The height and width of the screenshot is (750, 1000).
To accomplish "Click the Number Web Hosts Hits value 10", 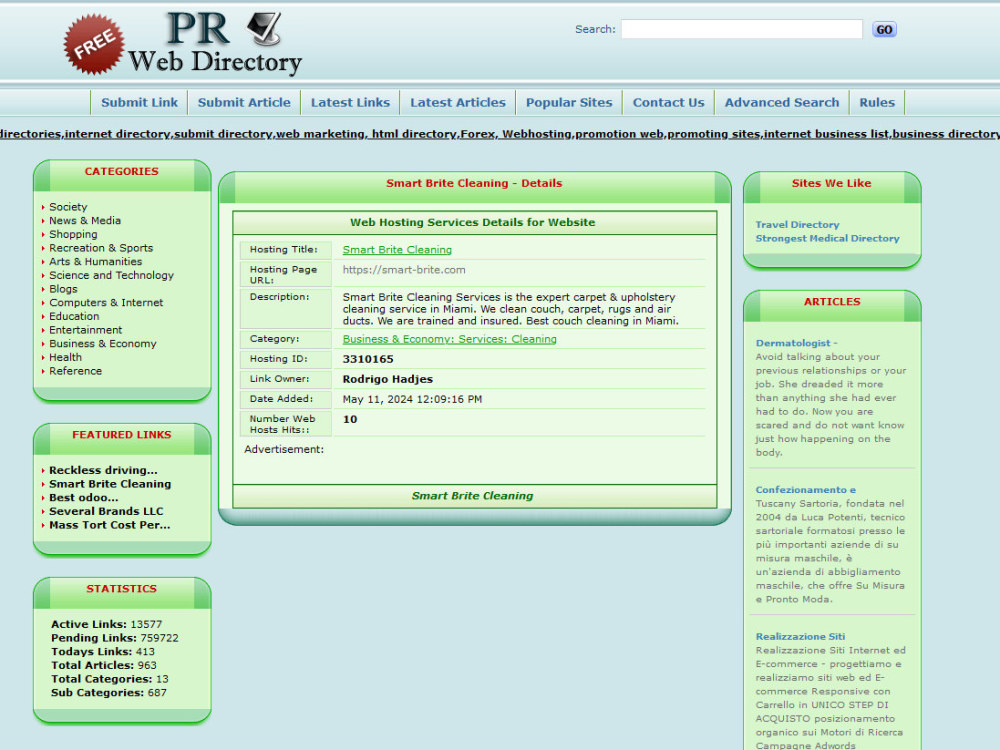I will 350,420.
